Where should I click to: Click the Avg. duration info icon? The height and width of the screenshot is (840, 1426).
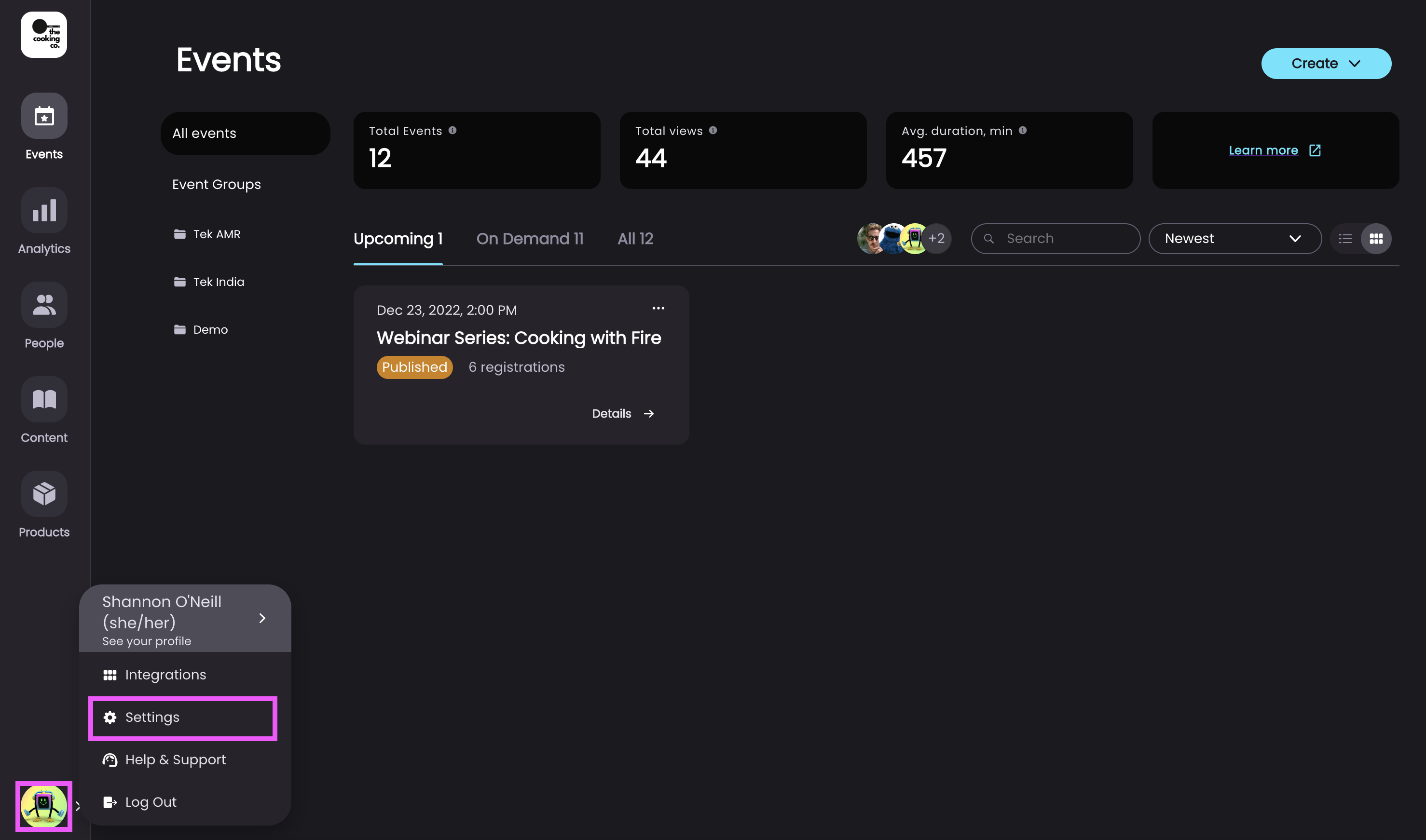pos(1022,131)
